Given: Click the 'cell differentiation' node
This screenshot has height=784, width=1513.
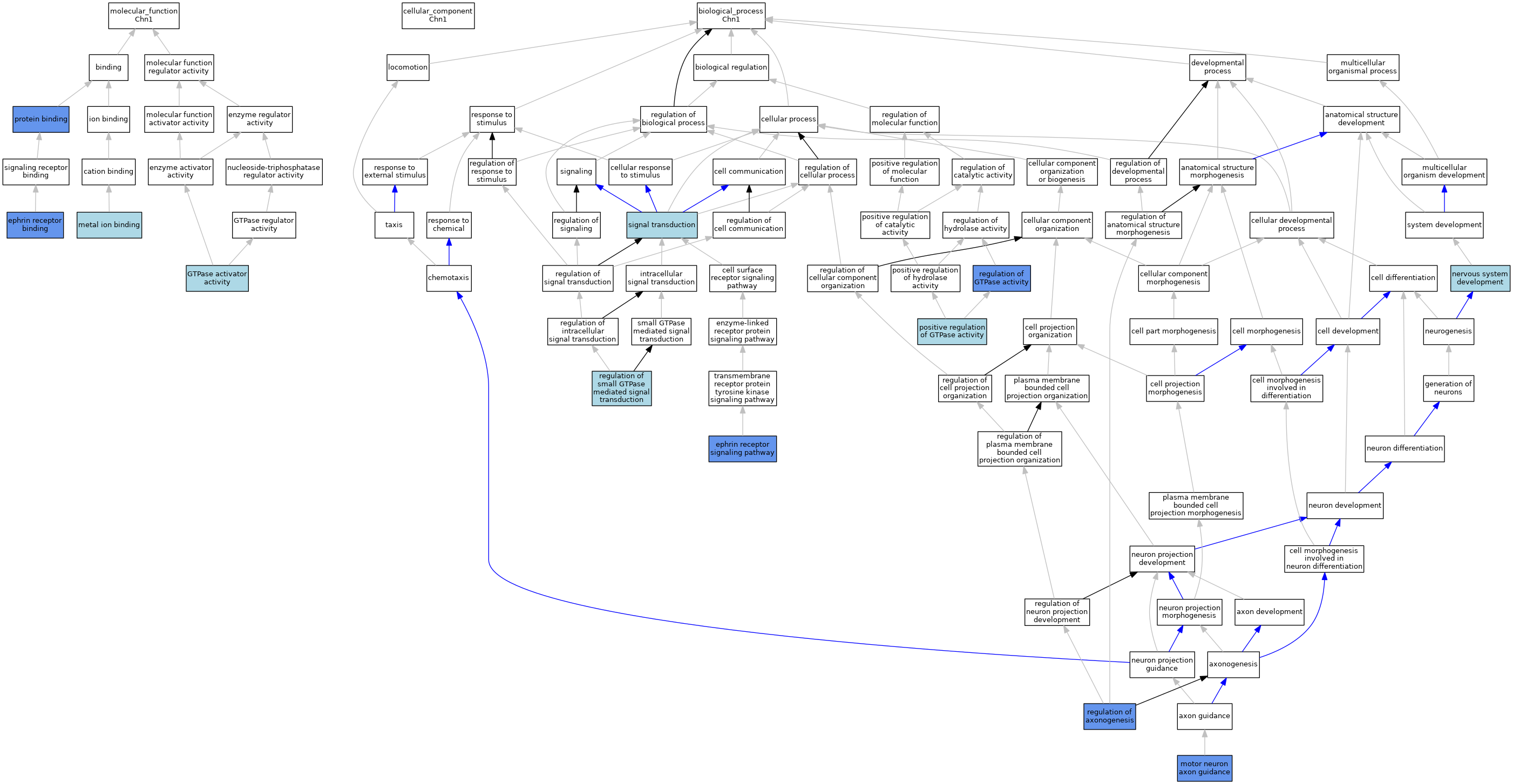Looking at the screenshot, I should (x=1403, y=278).
